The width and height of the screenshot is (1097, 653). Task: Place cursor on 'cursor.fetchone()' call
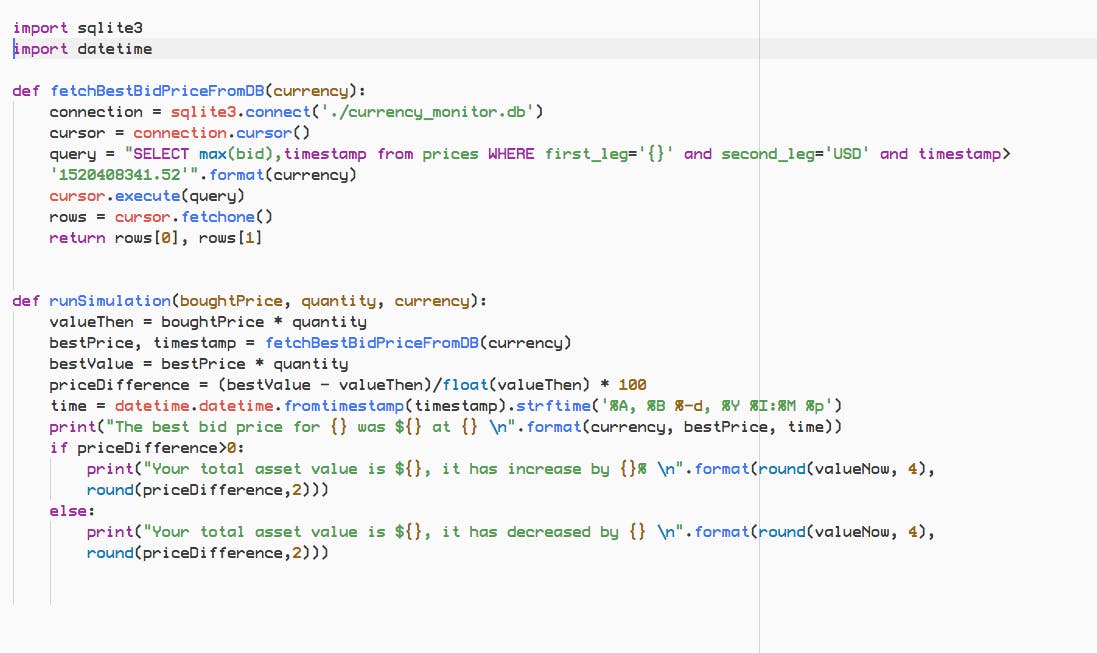[x=193, y=216]
